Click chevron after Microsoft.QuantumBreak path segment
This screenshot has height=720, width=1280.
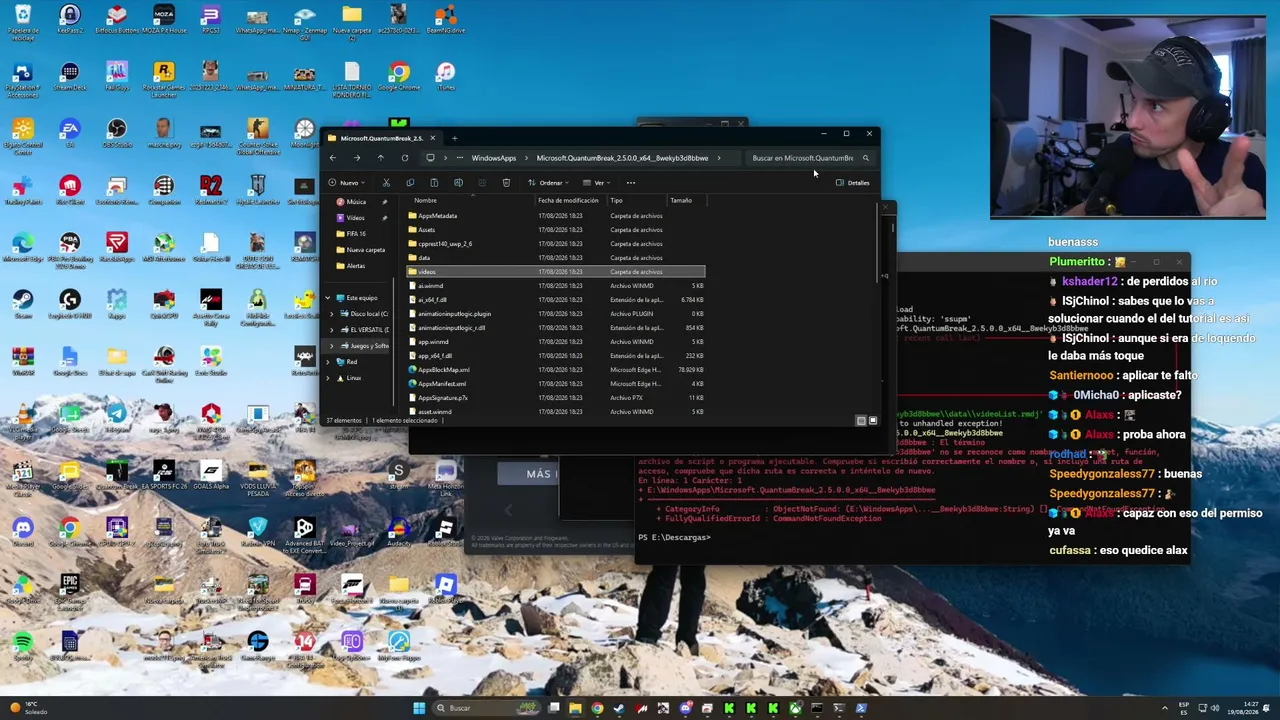(x=718, y=158)
